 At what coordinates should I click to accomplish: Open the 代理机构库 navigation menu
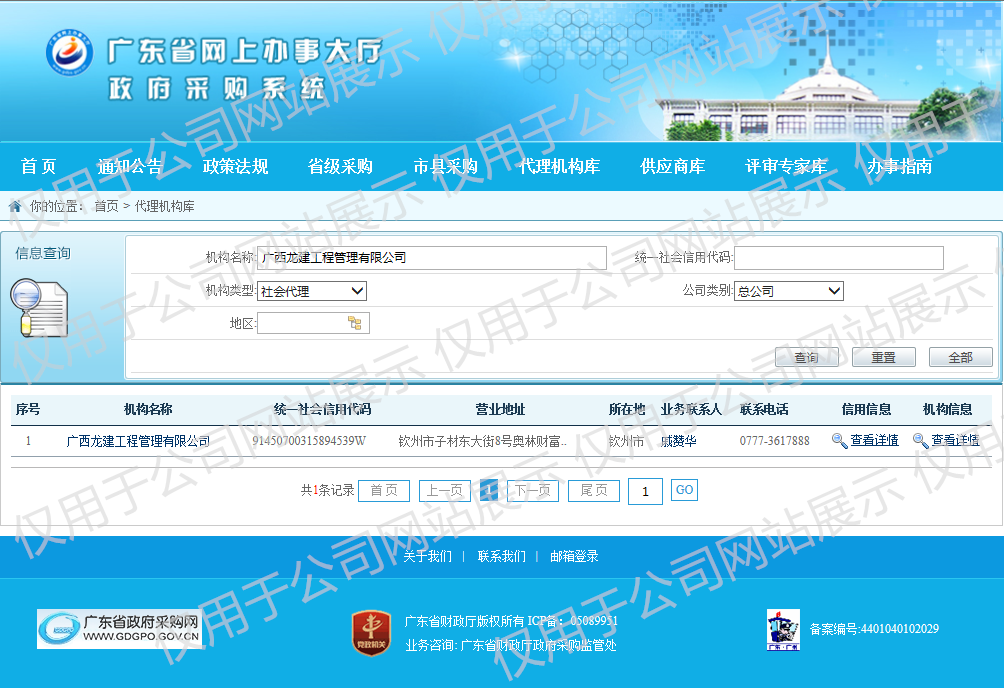tap(560, 166)
